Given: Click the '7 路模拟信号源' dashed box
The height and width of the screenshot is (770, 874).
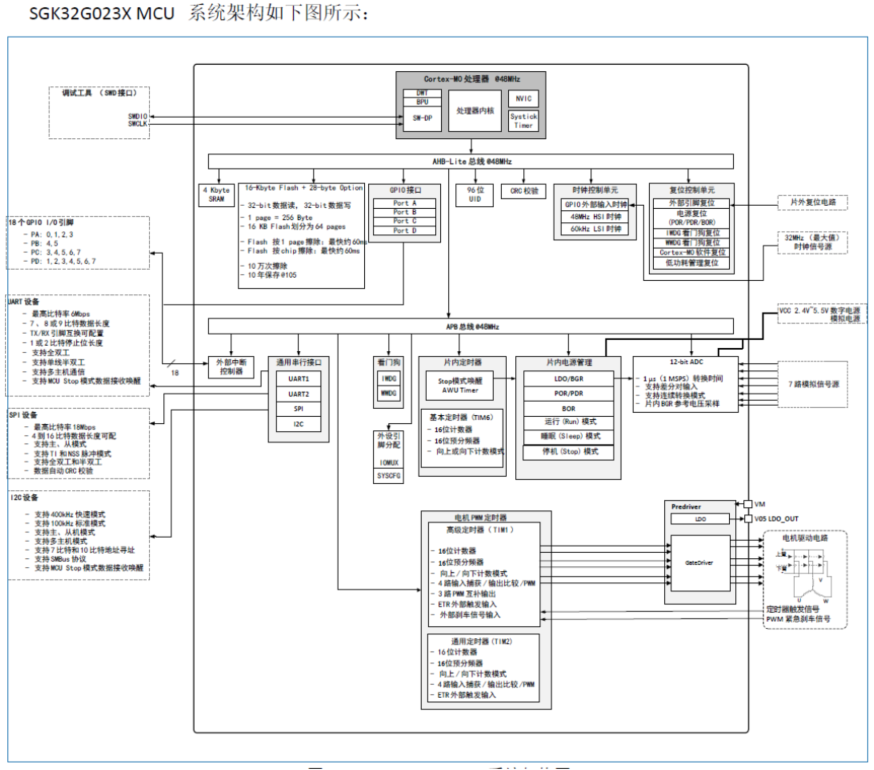Looking at the screenshot, I should pyautogui.click(x=813, y=385).
